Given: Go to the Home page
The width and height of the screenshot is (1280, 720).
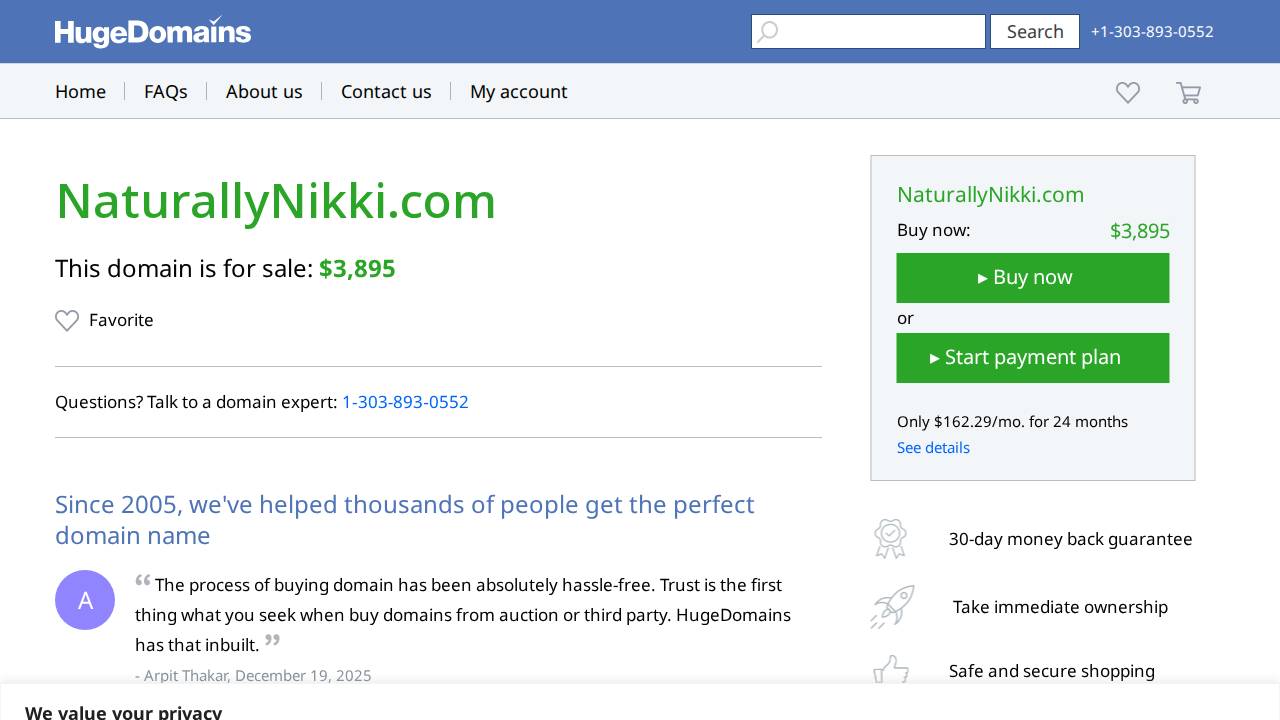Looking at the screenshot, I should pyautogui.click(x=80, y=91).
